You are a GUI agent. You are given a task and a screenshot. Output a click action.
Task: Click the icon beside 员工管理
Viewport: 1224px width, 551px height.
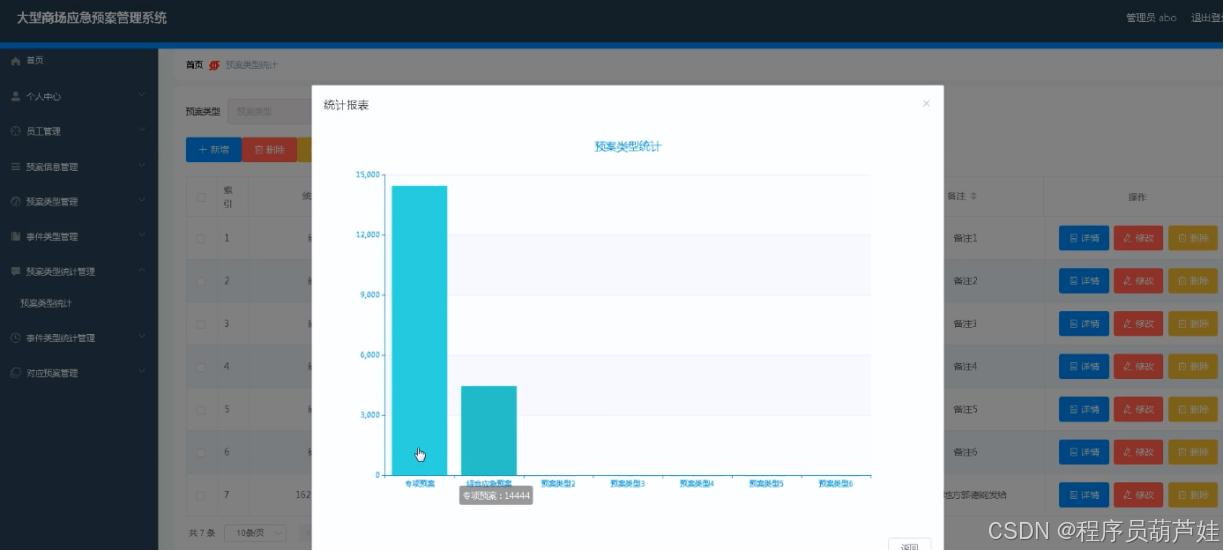pos(15,131)
